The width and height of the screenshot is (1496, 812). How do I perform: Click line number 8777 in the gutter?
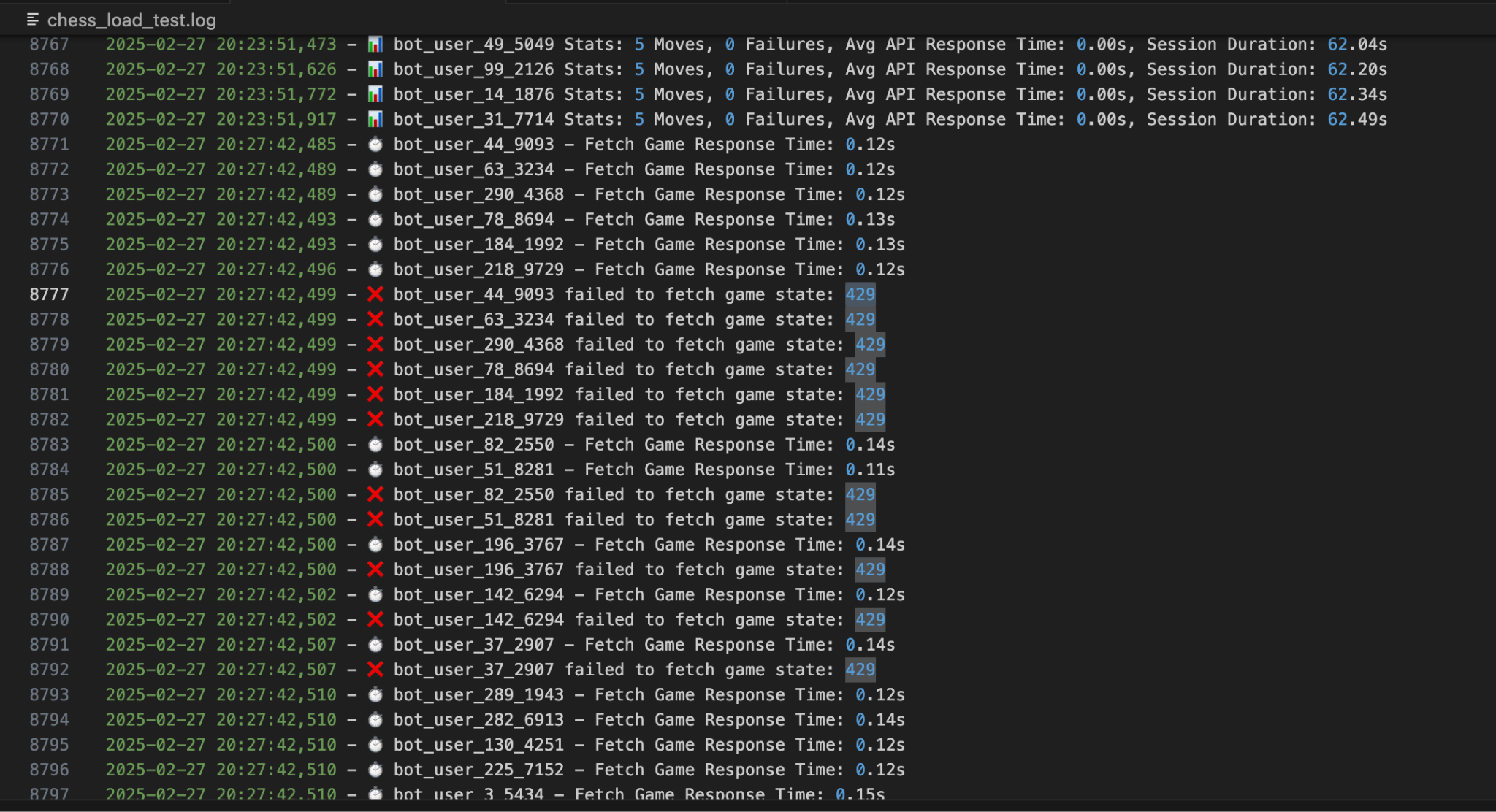coord(49,294)
